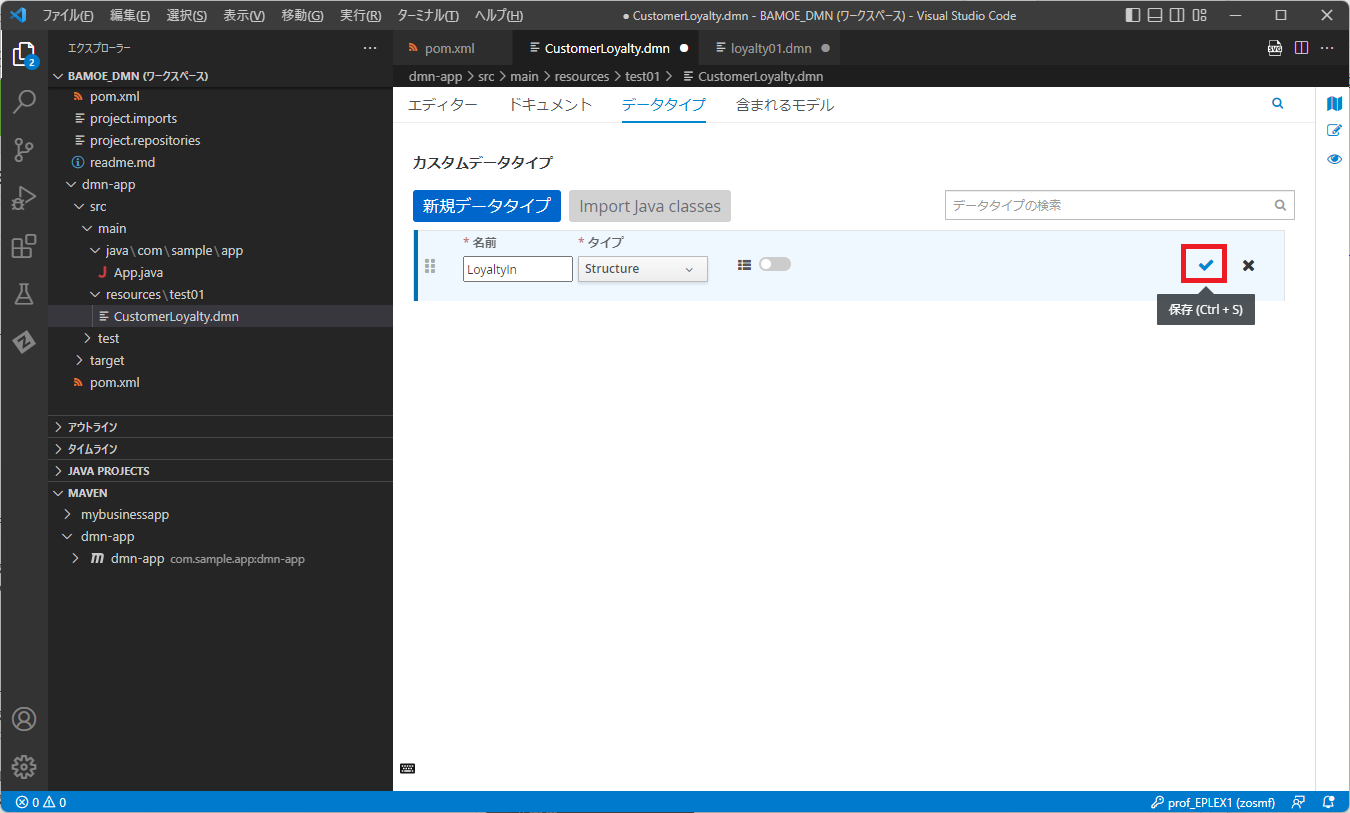Switch to the ドキュメント tab
The width and height of the screenshot is (1350, 813).
[x=550, y=105]
